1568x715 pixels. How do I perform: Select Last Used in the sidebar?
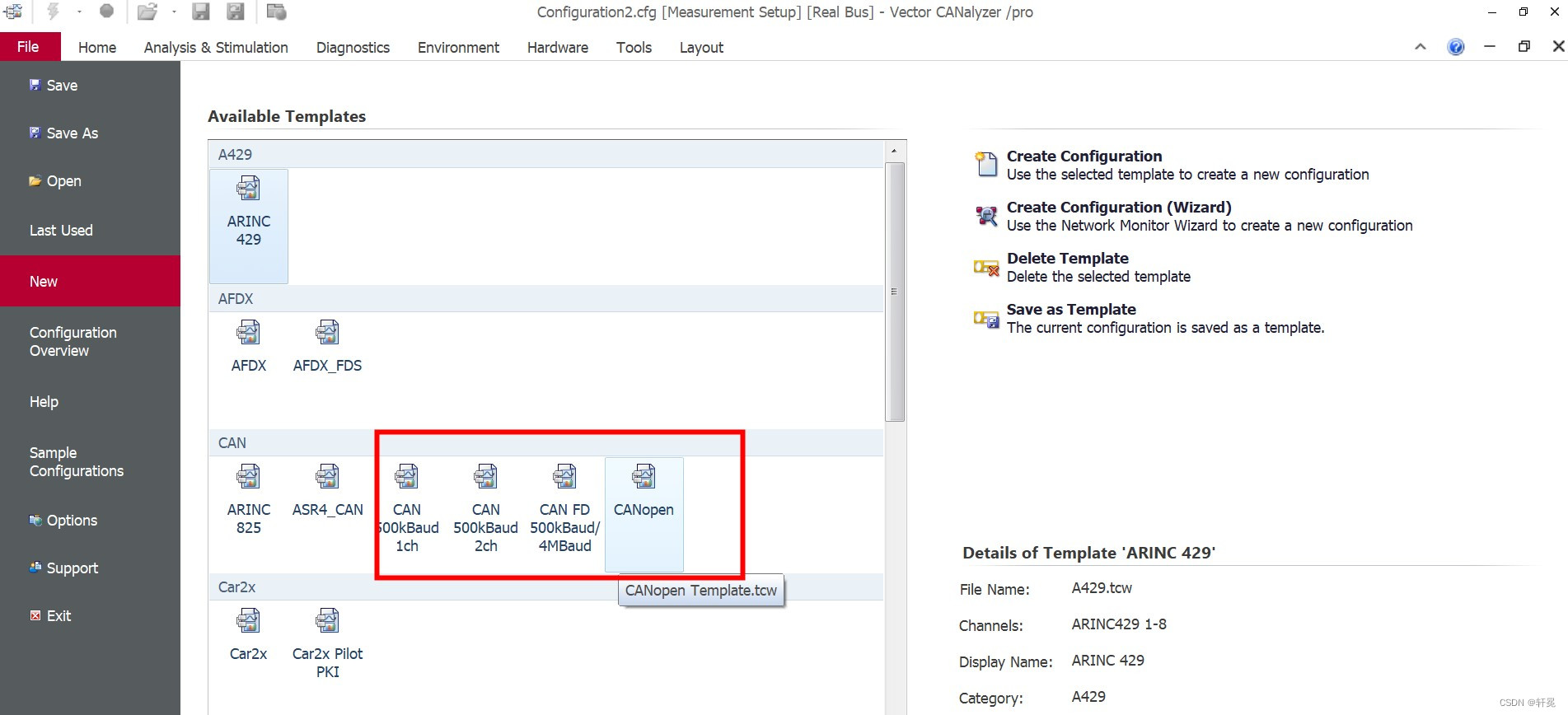[x=61, y=230]
